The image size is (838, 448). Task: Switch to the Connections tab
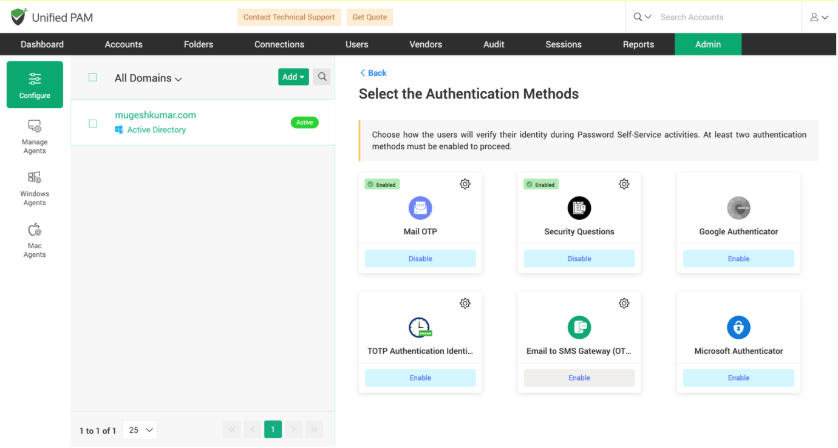(x=279, y=44)
